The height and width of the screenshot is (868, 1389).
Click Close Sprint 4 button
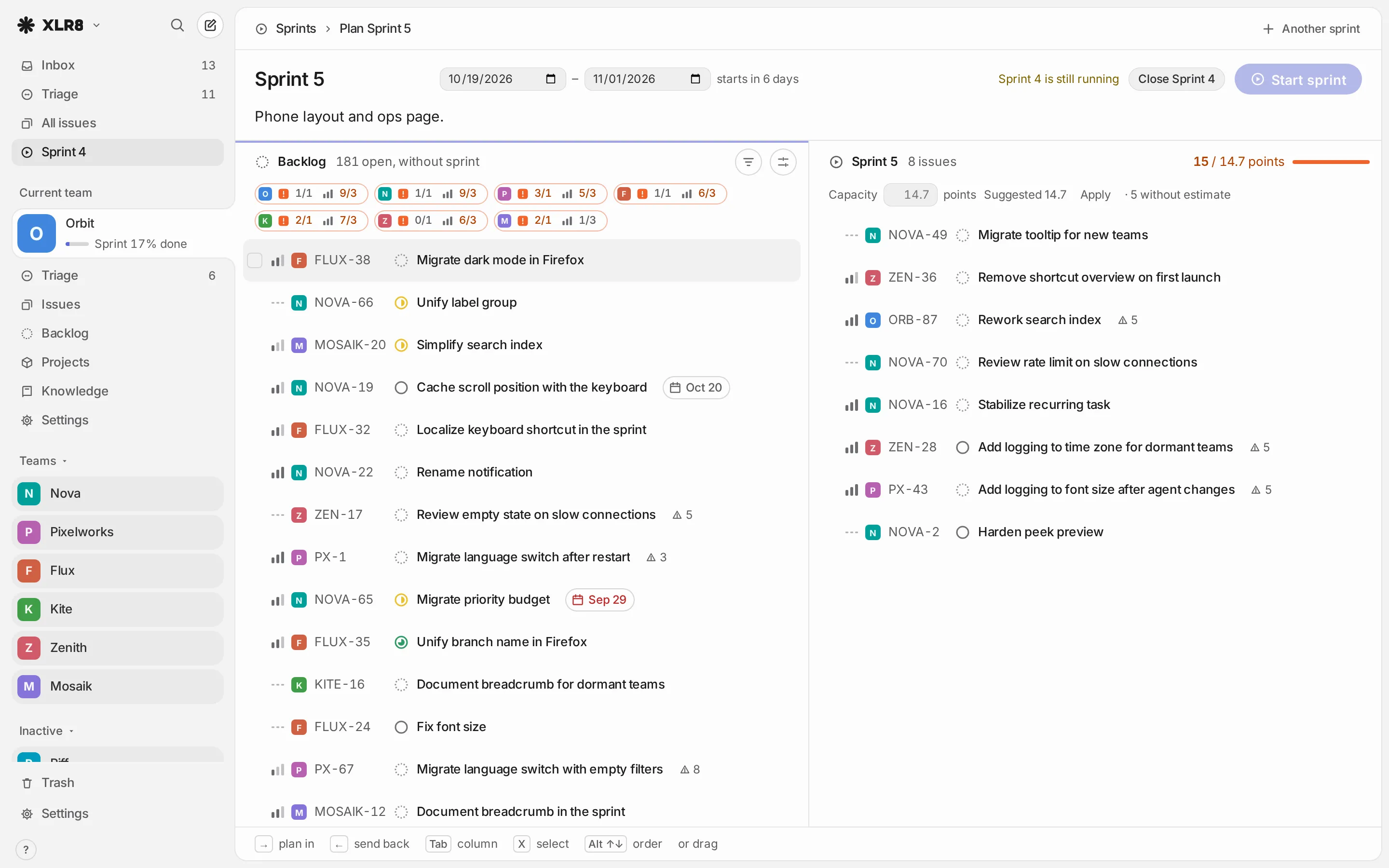(1176, 79)
